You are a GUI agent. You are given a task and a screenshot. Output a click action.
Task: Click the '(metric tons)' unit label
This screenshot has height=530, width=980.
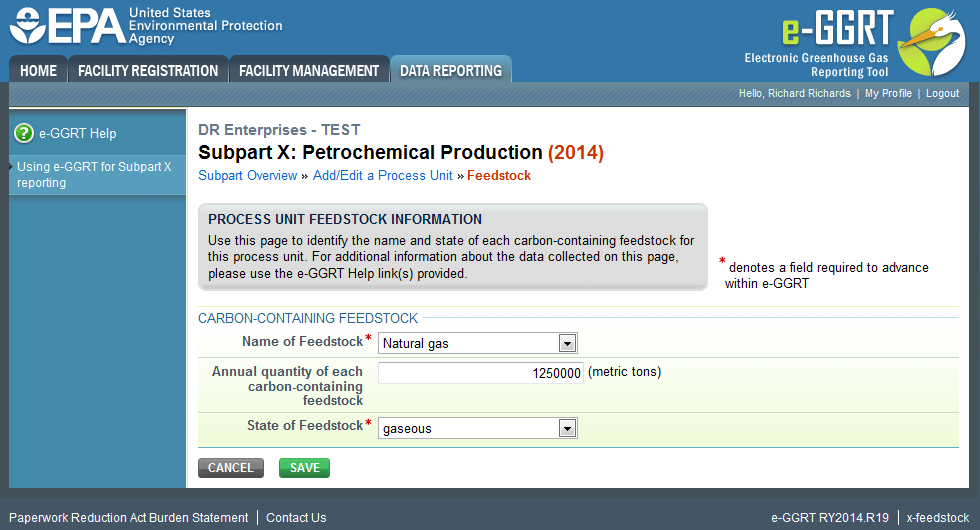click(624, 372)
